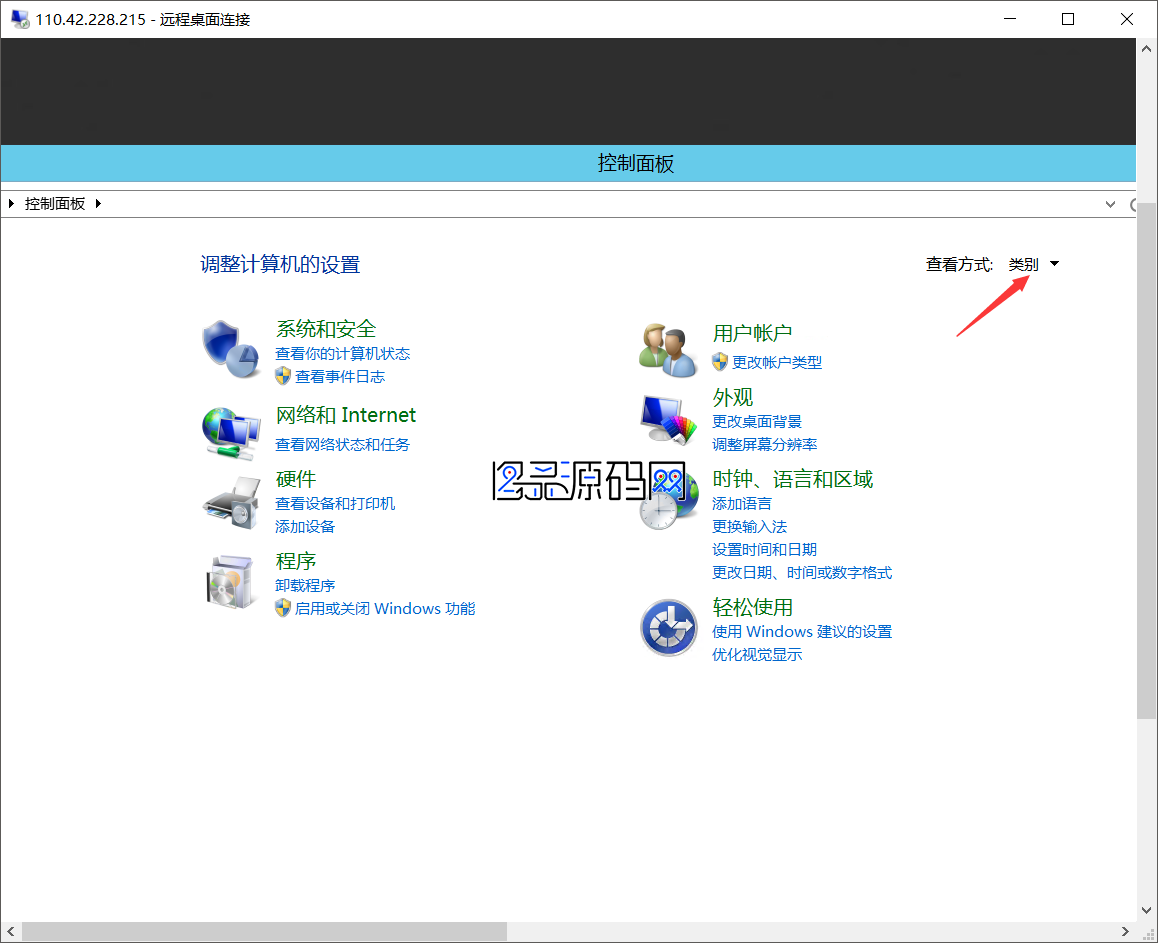1158x943 pixels.
Task: Click the vertical scrollbar thumb
Action: (1146, 460)
